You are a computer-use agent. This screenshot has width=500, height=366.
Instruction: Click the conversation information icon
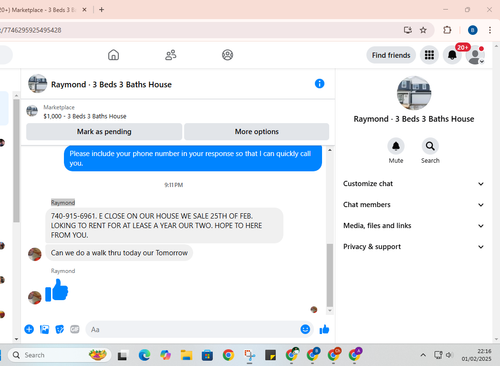coord(319,84)
